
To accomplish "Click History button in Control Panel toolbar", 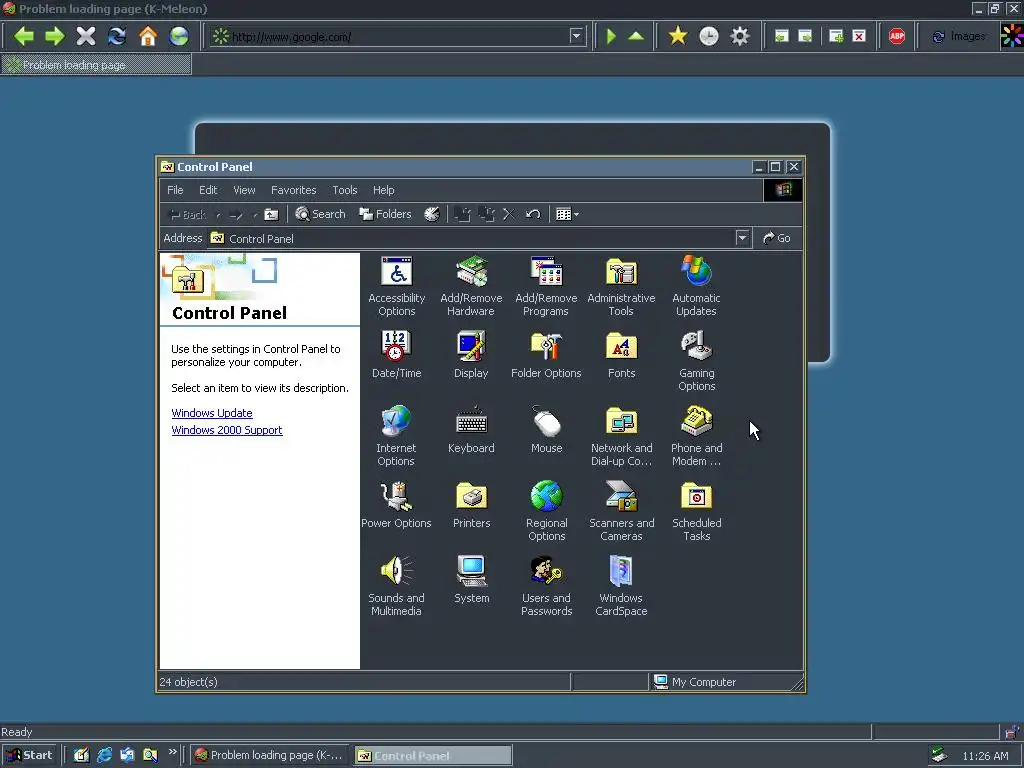I will (432, 214).
